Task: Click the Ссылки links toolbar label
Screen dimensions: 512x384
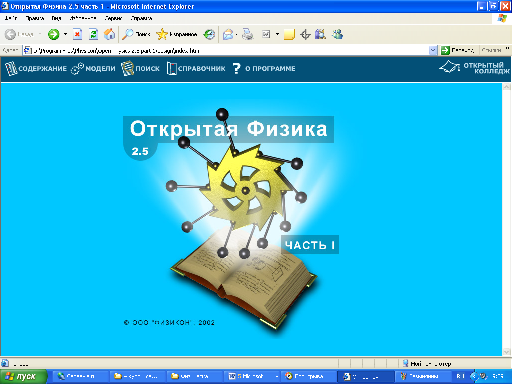Action: point(491,50)
